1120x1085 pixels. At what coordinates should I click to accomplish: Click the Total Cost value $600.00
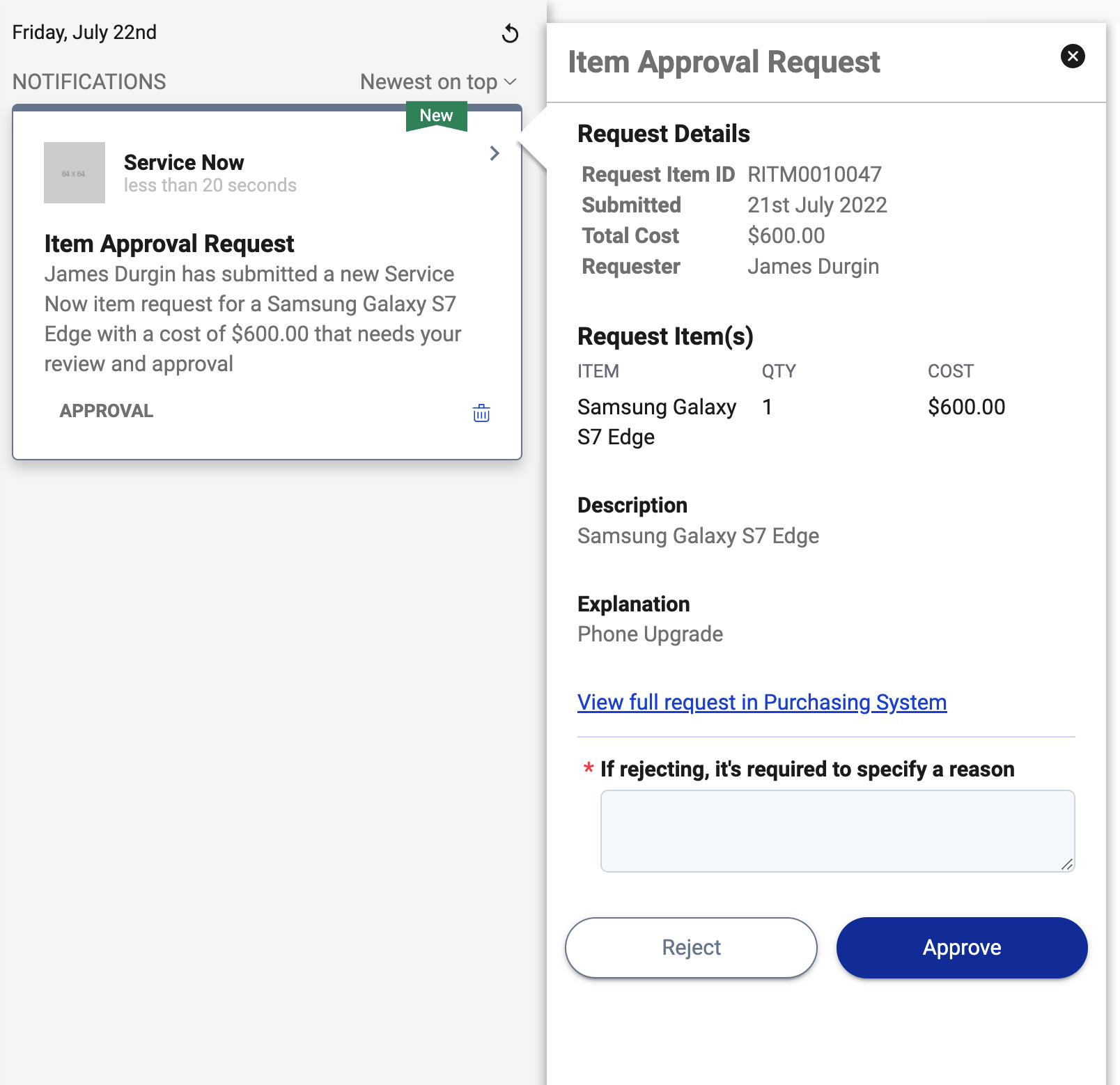tap(786, 235)
